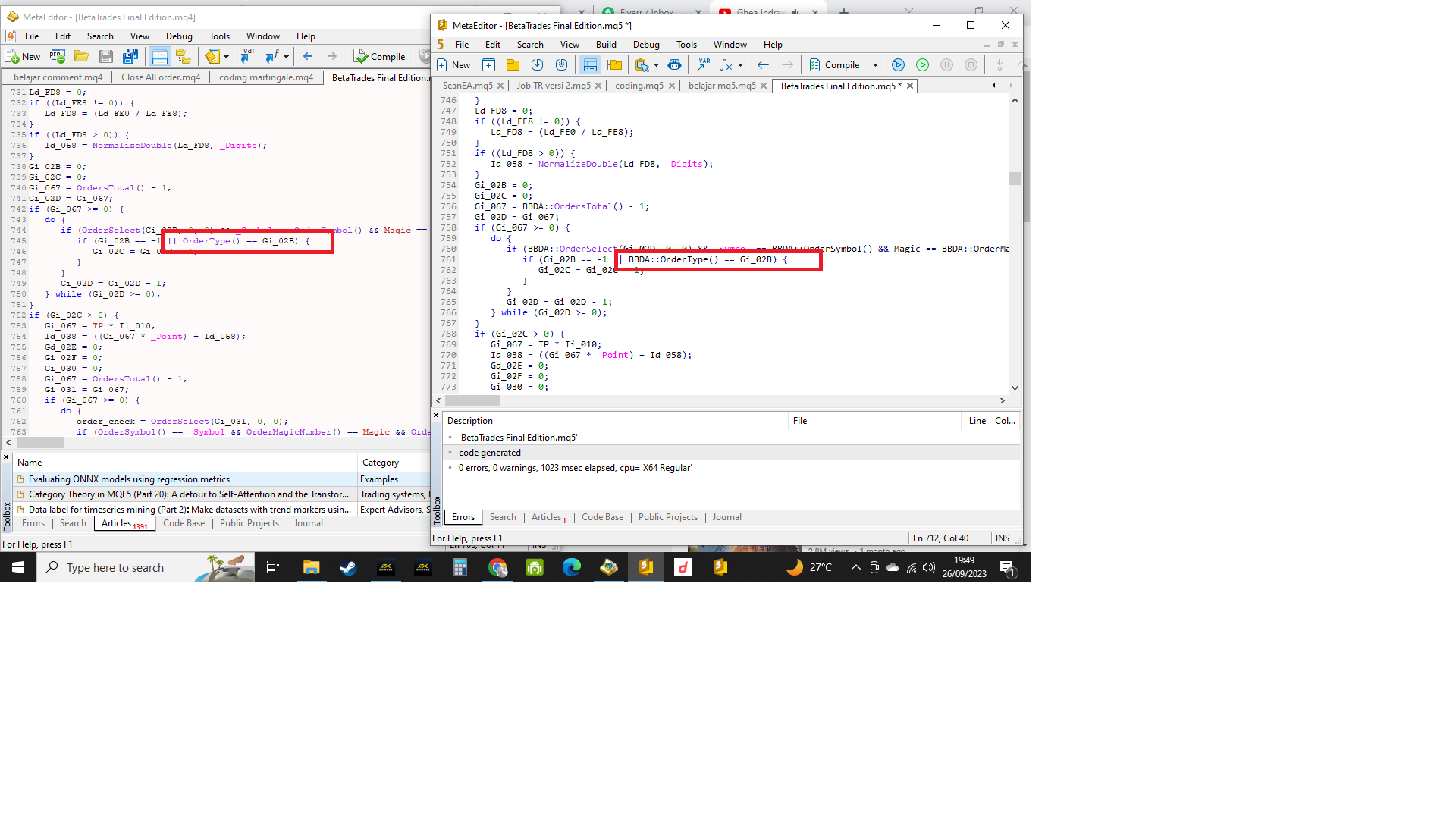The width and height of the screenshot is (1456, 819).
Task: Click New in the MetaEditor 5 toolbar
Action: 453,65
